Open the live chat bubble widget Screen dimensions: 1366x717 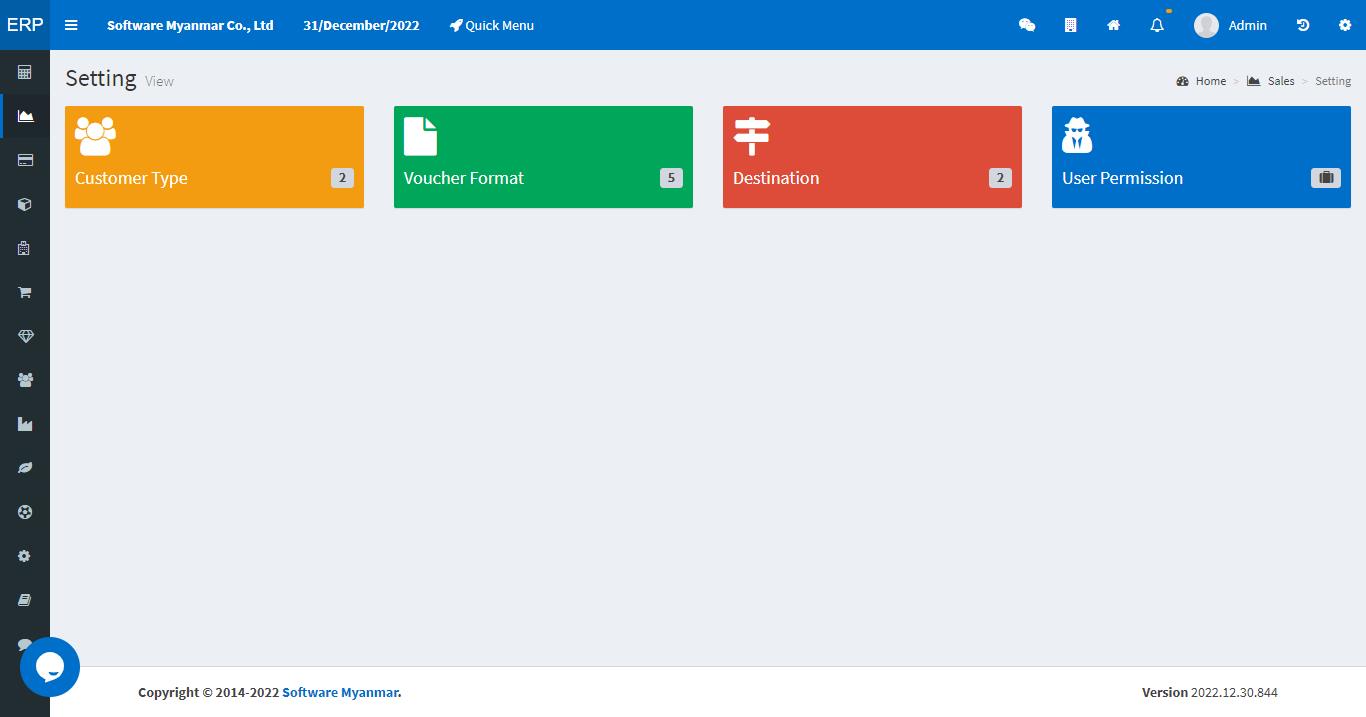click(x=50, y=667)
